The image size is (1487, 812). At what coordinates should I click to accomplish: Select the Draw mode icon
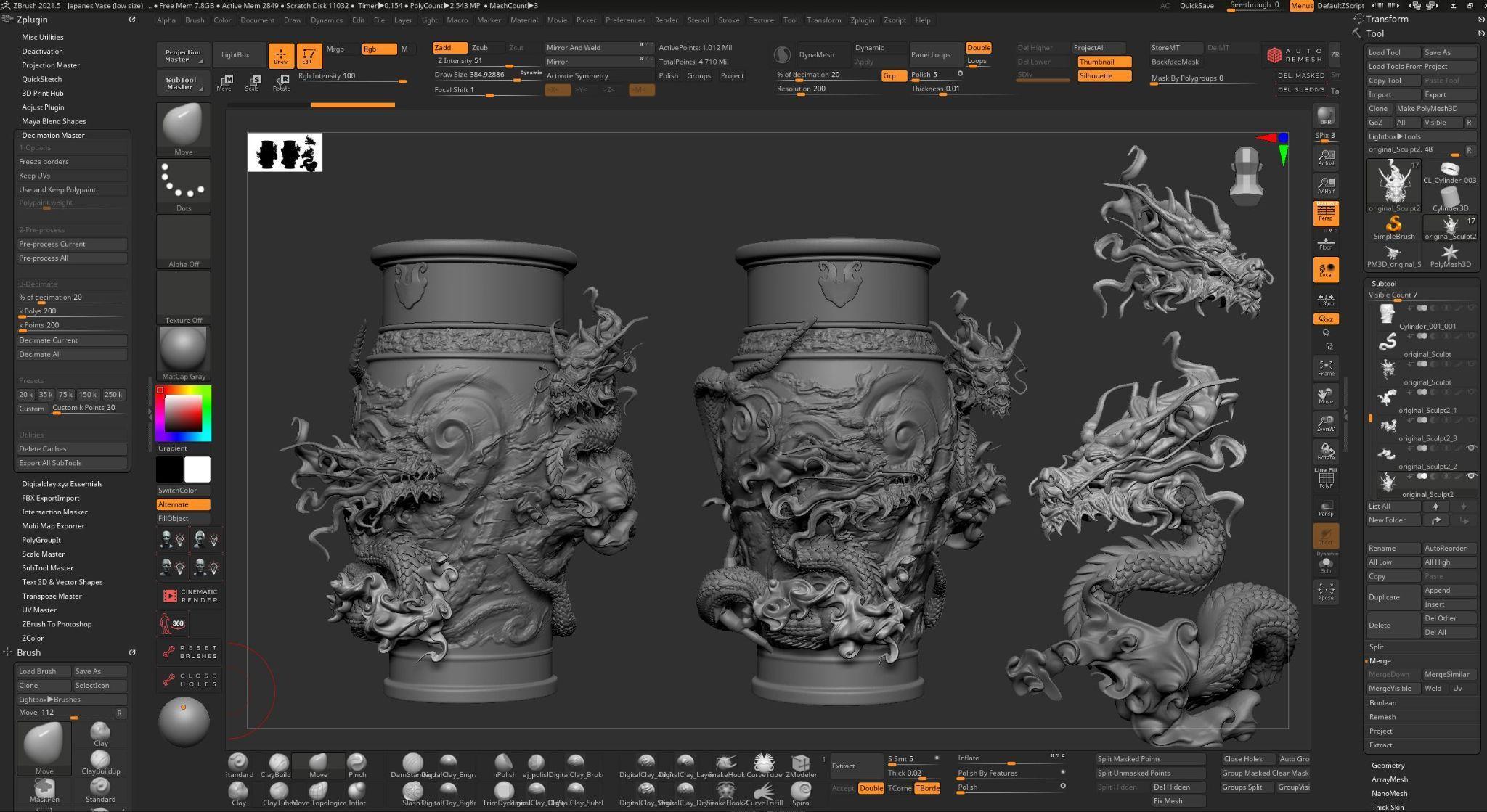pyautogui.click(x=281, y=55)
